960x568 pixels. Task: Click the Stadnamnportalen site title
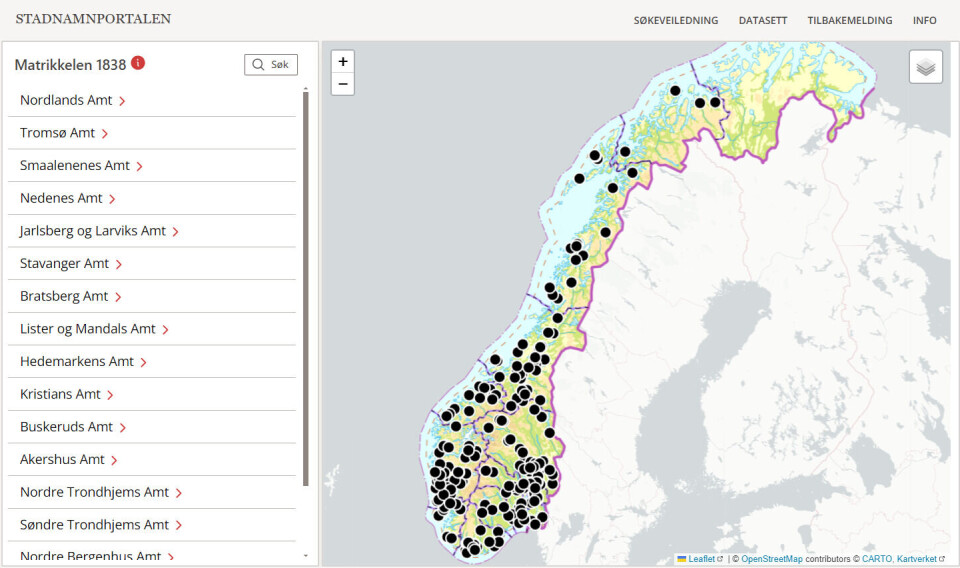[93, 19]
